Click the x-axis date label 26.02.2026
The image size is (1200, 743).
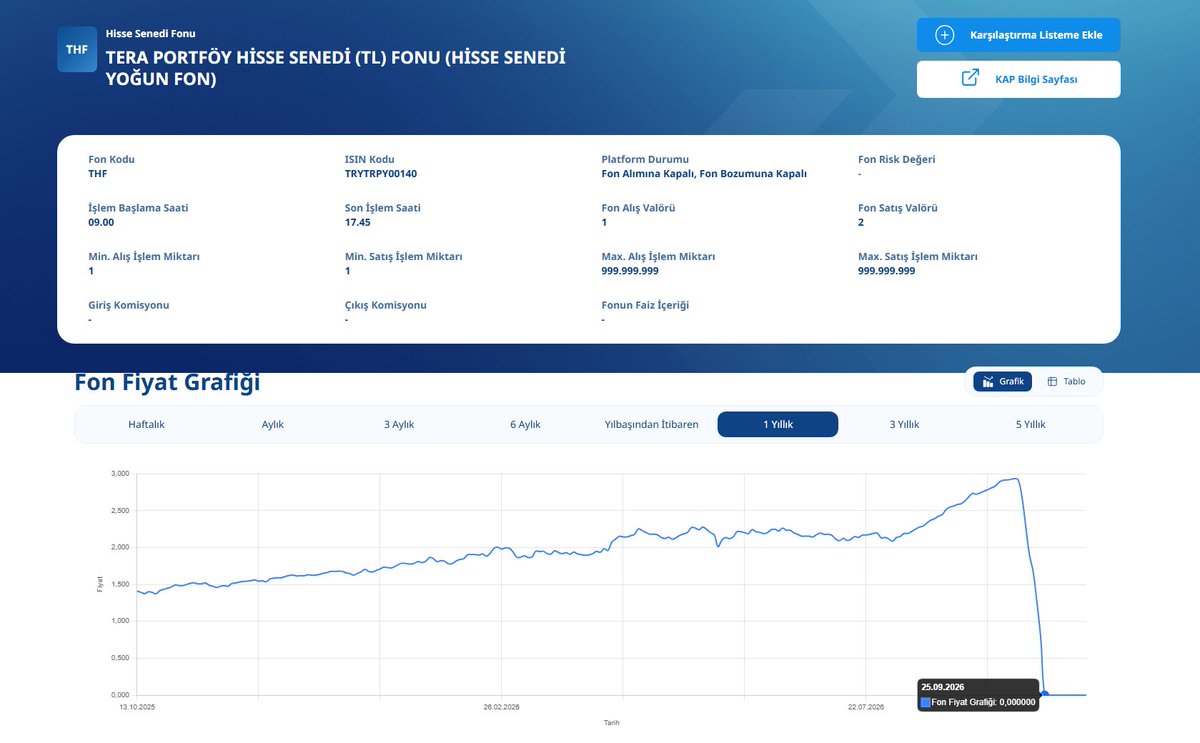pyautogui.click(x=502, y=708)
